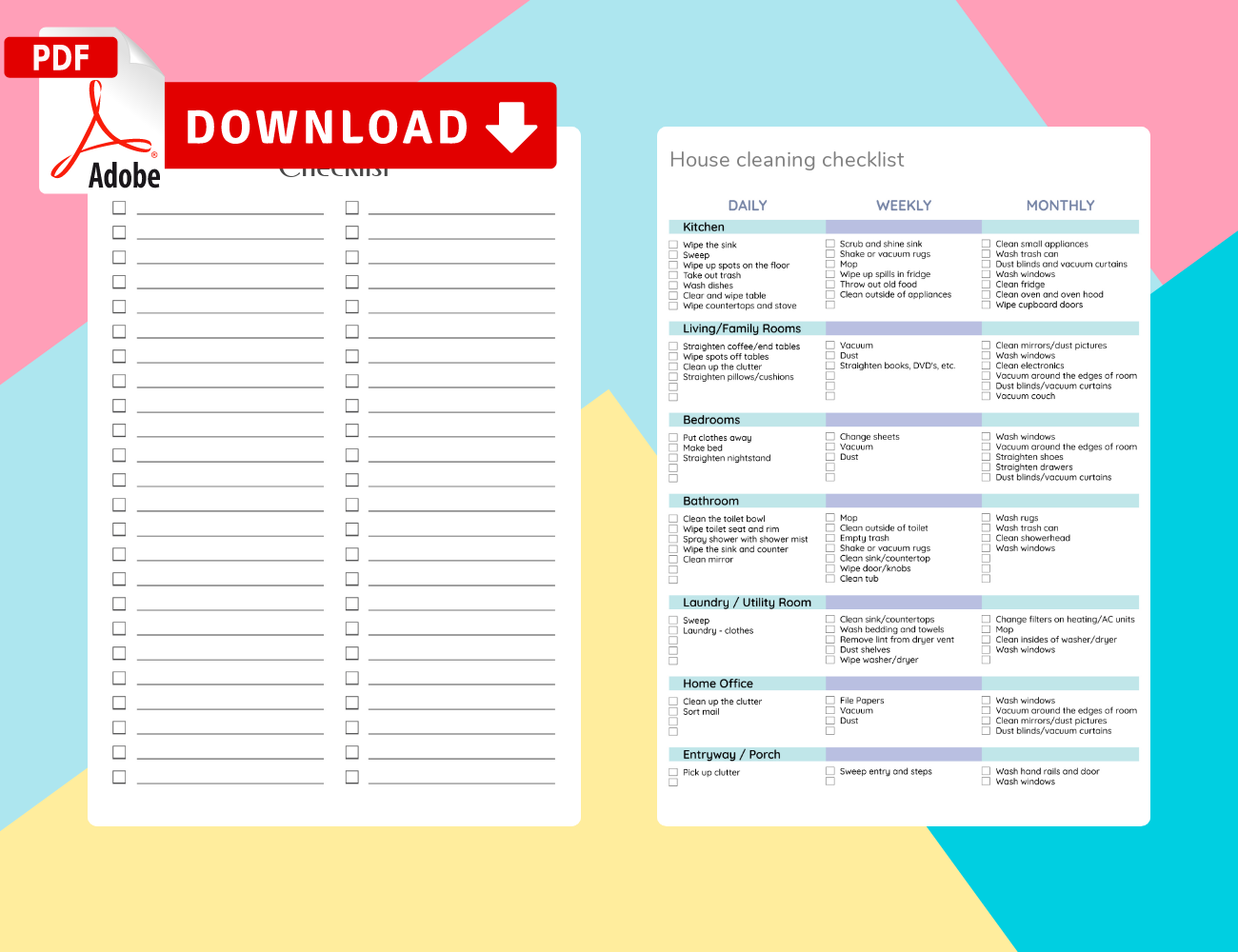Check the Clean fridge checkbox
Viewport: 1238px width, 952px height.
pyautogui.click(x=986, y=285)
